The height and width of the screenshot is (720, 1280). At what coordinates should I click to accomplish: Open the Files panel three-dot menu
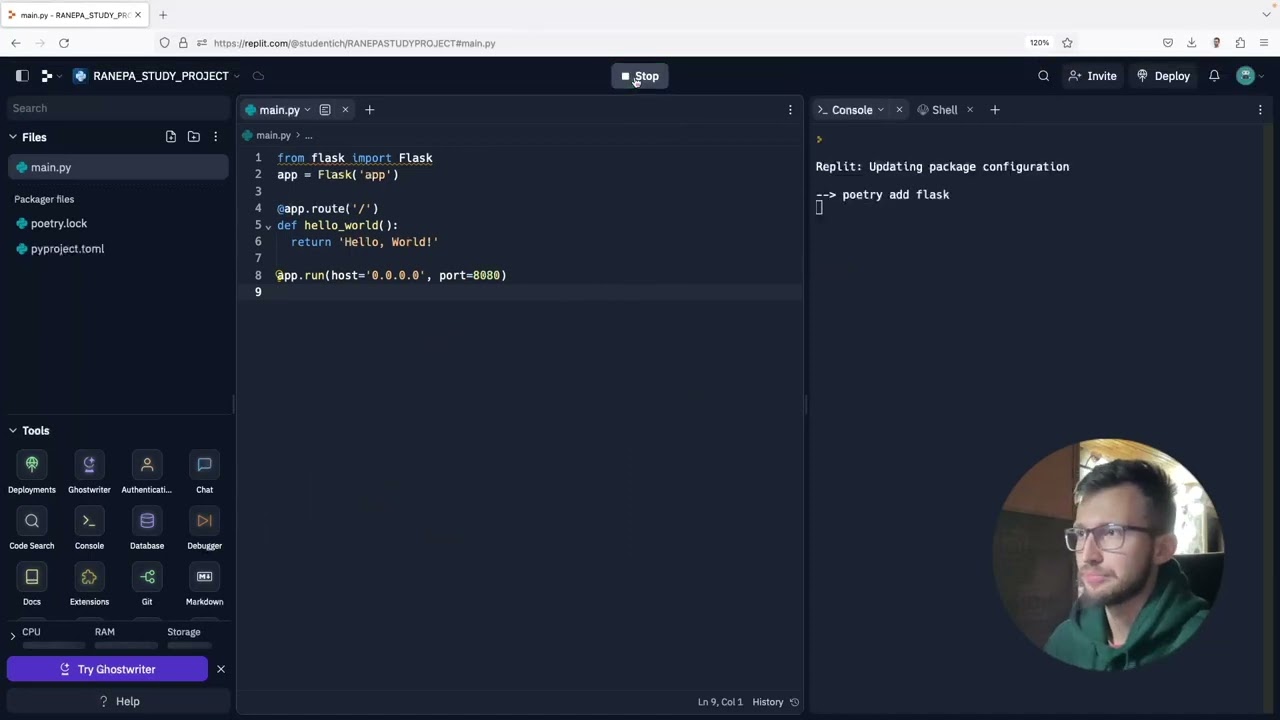click(216, 137)
